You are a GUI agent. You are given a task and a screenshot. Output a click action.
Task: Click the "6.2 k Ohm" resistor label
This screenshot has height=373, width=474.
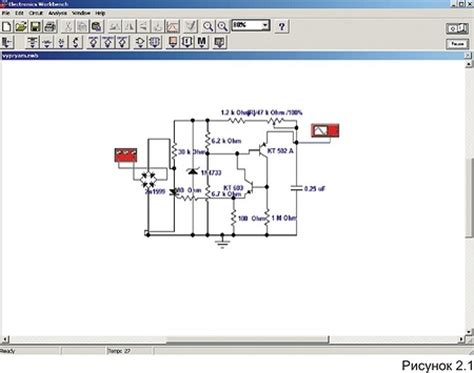pos(226,141)
